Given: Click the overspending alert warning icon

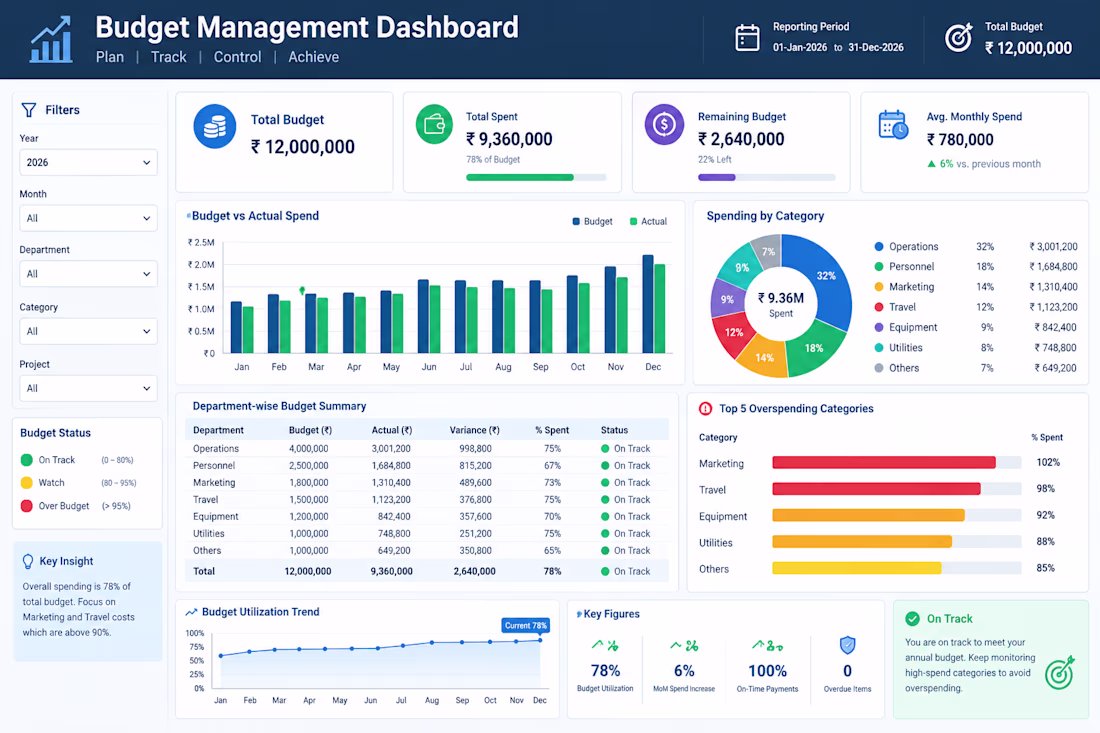Looking at the screenshot, I should coord(706,408).
